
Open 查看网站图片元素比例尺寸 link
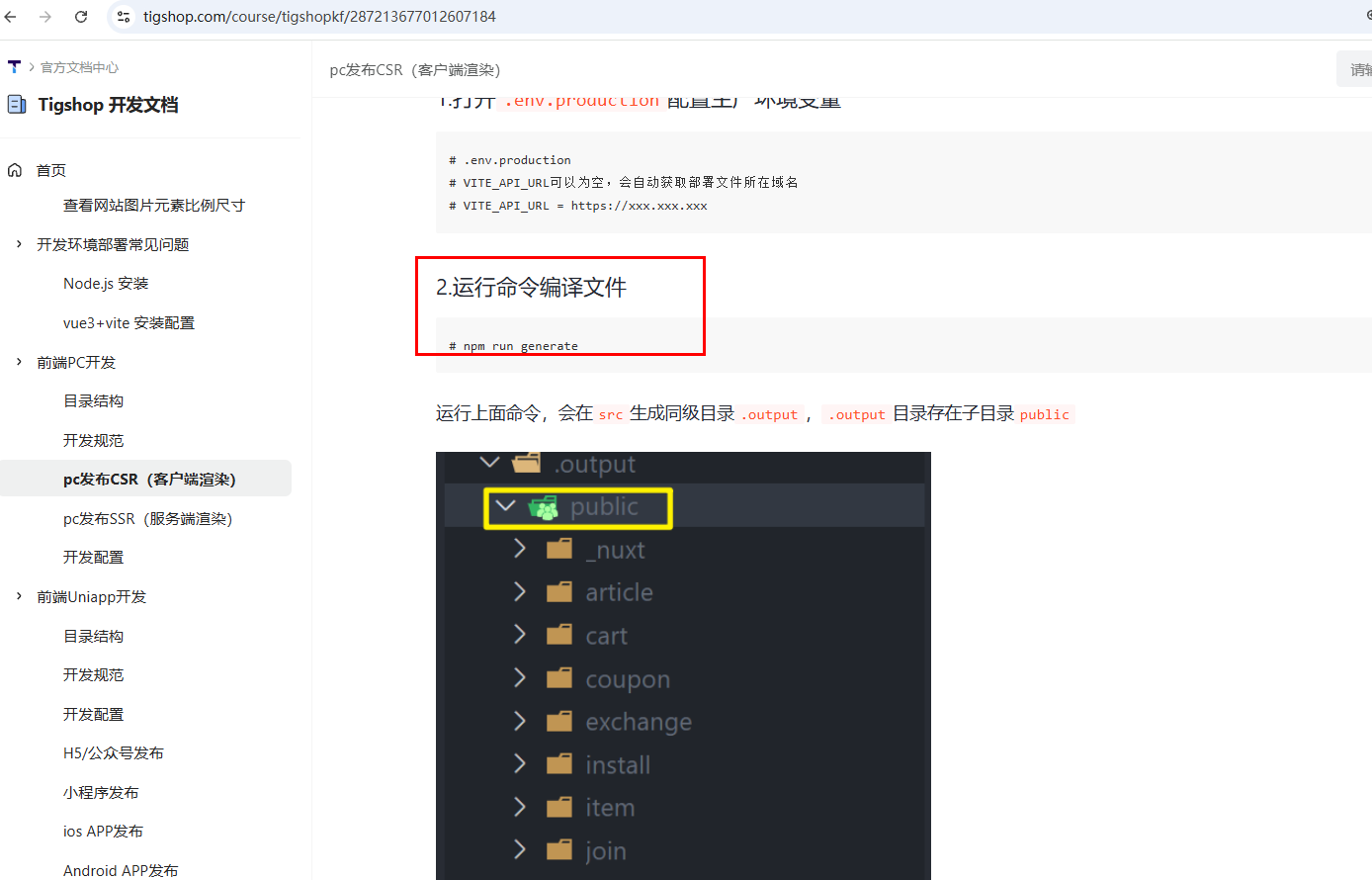[x=153, y=206]
